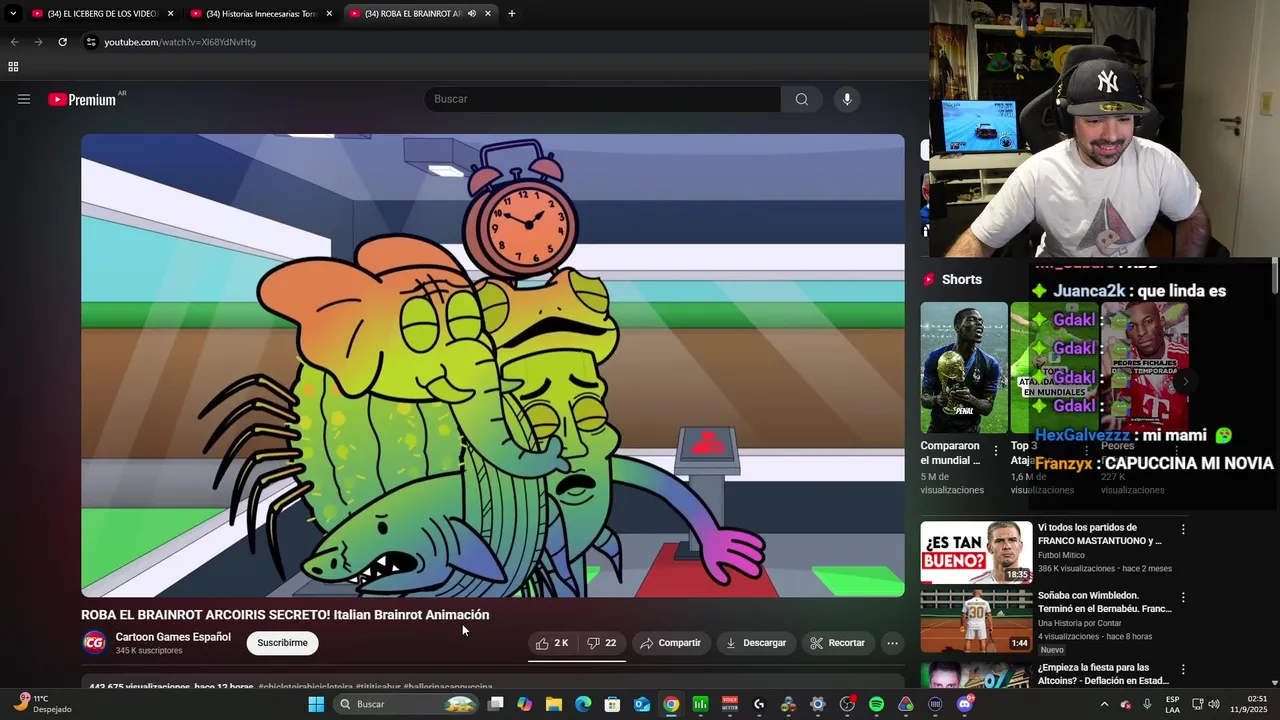1280x720 pixels.
Task: Go back in browser history
Action: [14, 42]
